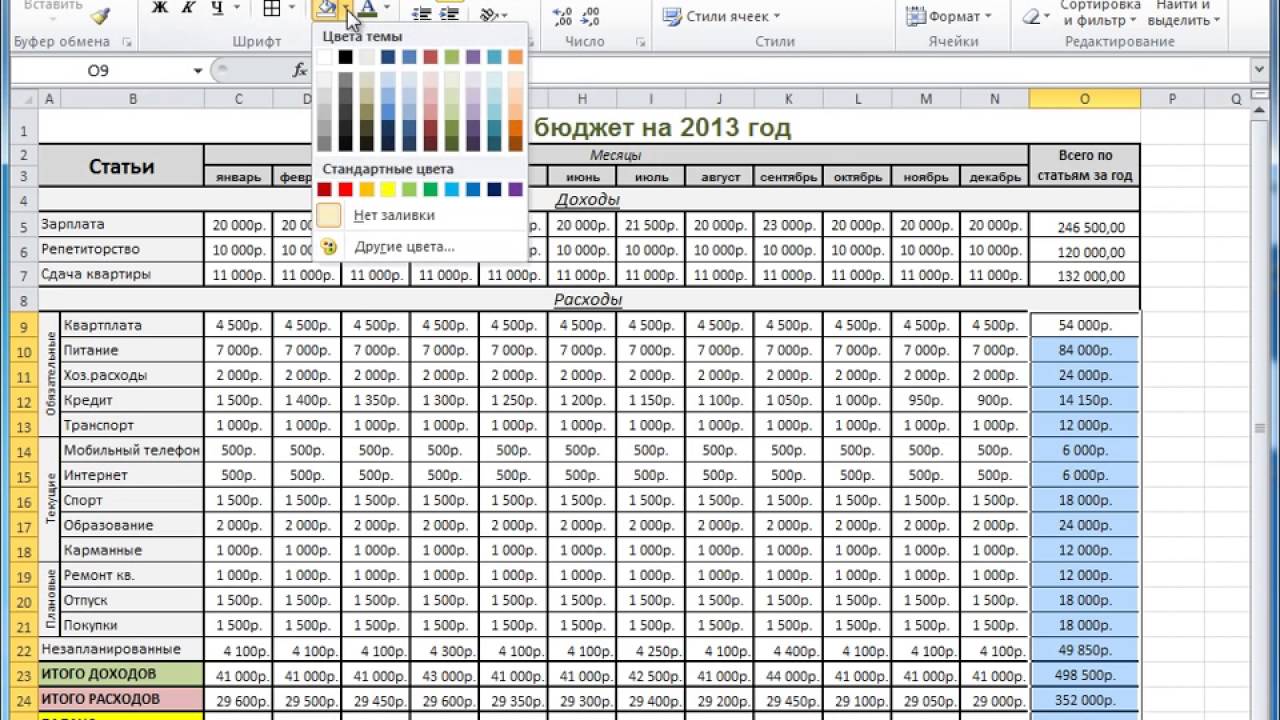Screen dimensions: 1280x720
Task: Click the font color A icon
Action: (x=367, y=9)
